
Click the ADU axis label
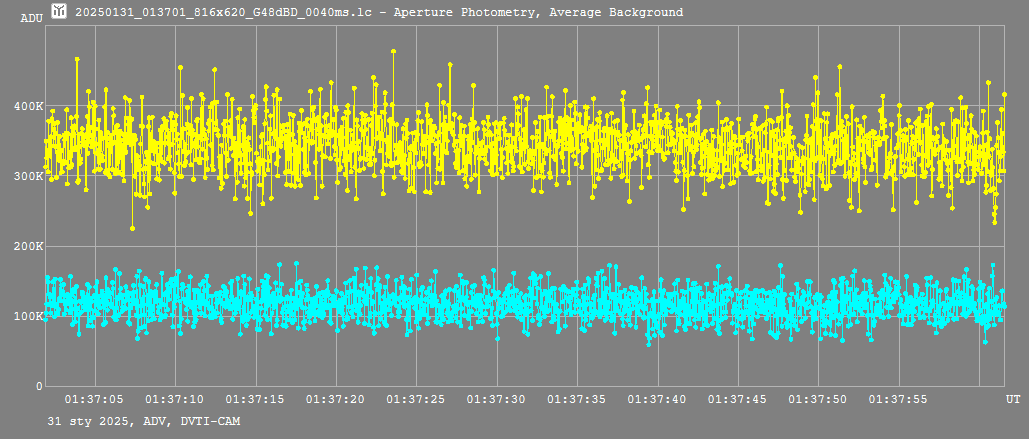tap(32, 18)
